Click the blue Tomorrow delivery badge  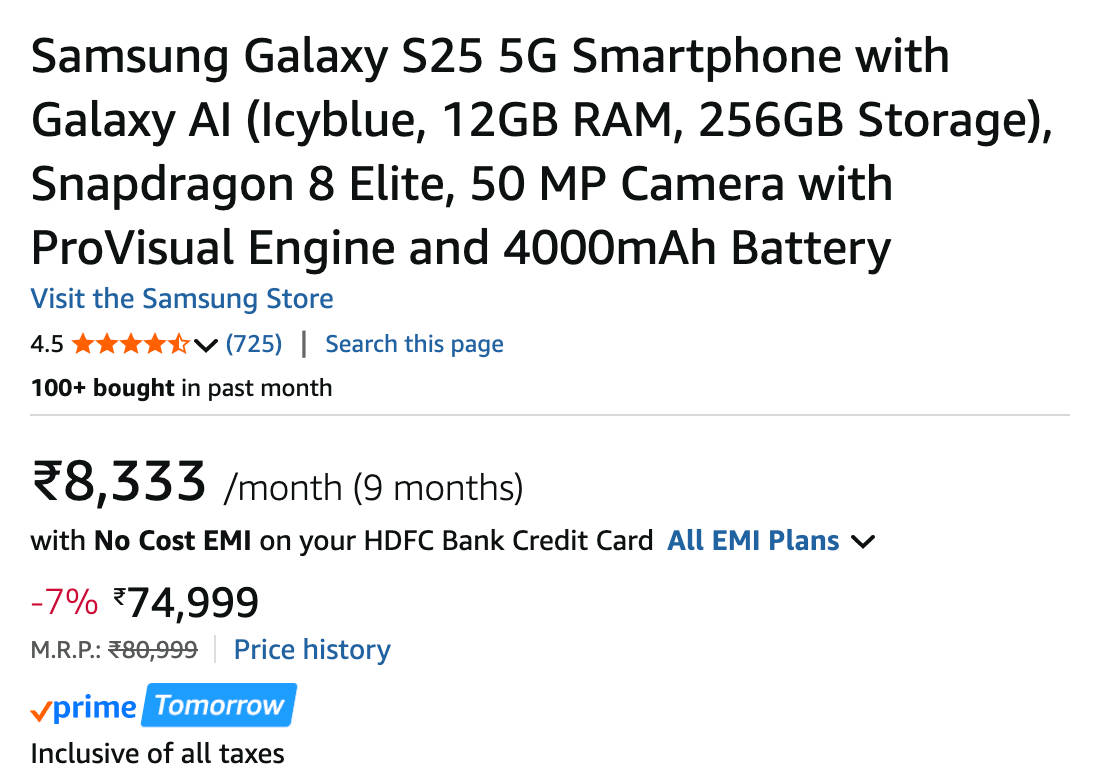tap(219, 706)
